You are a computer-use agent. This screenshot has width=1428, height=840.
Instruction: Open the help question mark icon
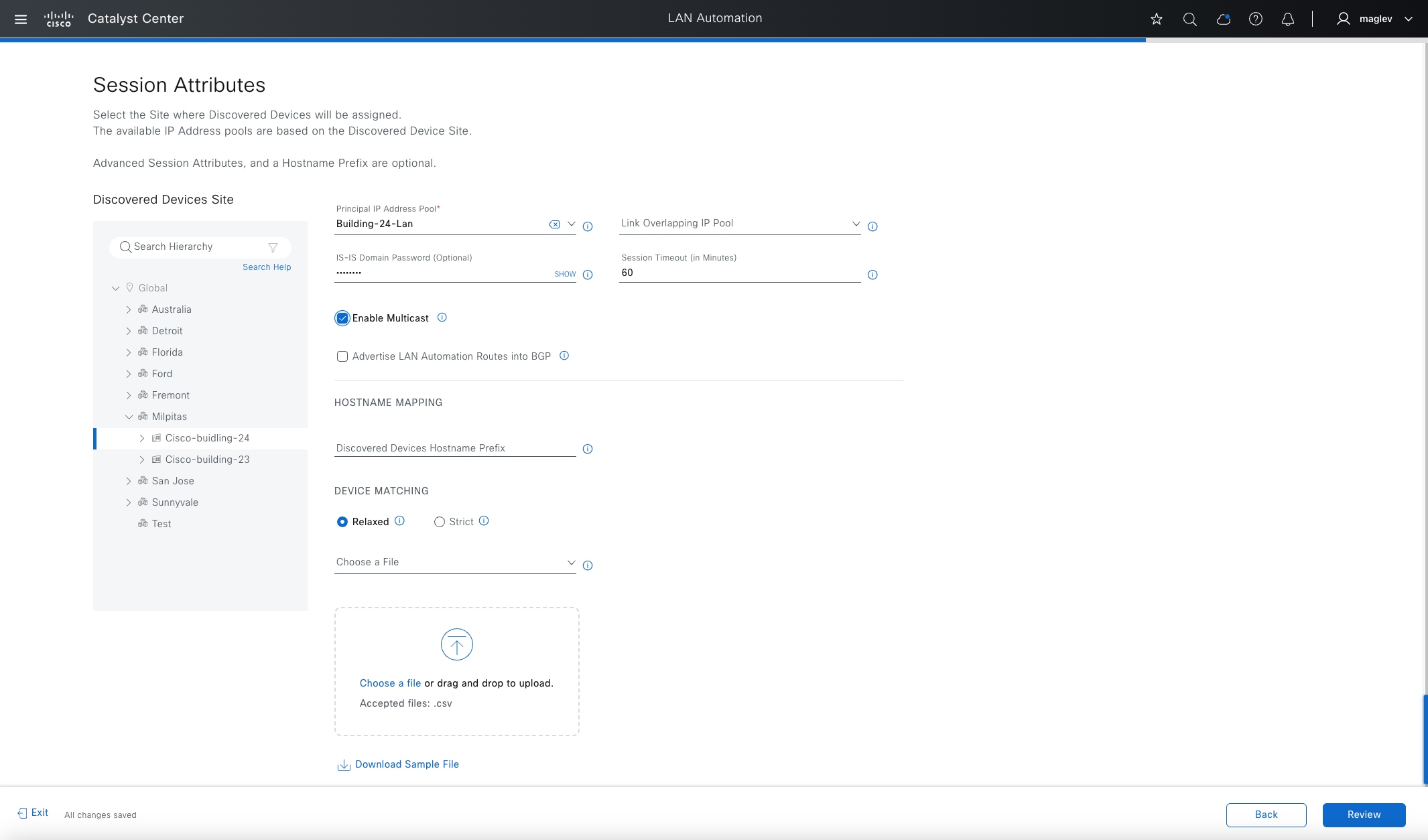click(1256, 19)
